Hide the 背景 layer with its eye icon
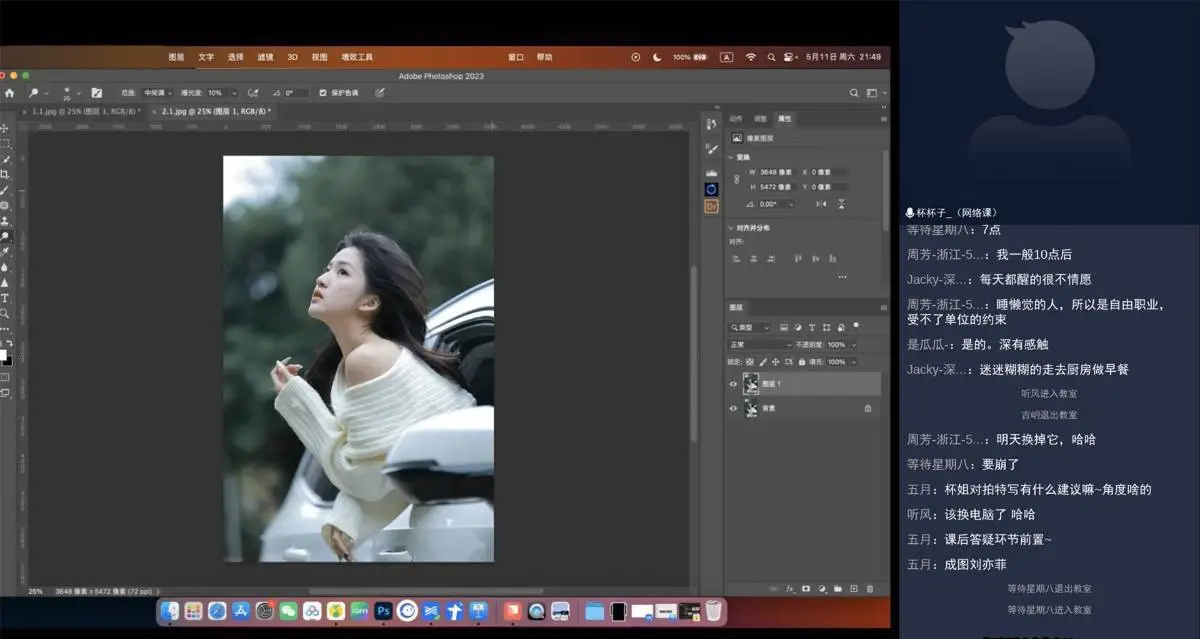1200x639 pixels. click(x=733, y=408)
